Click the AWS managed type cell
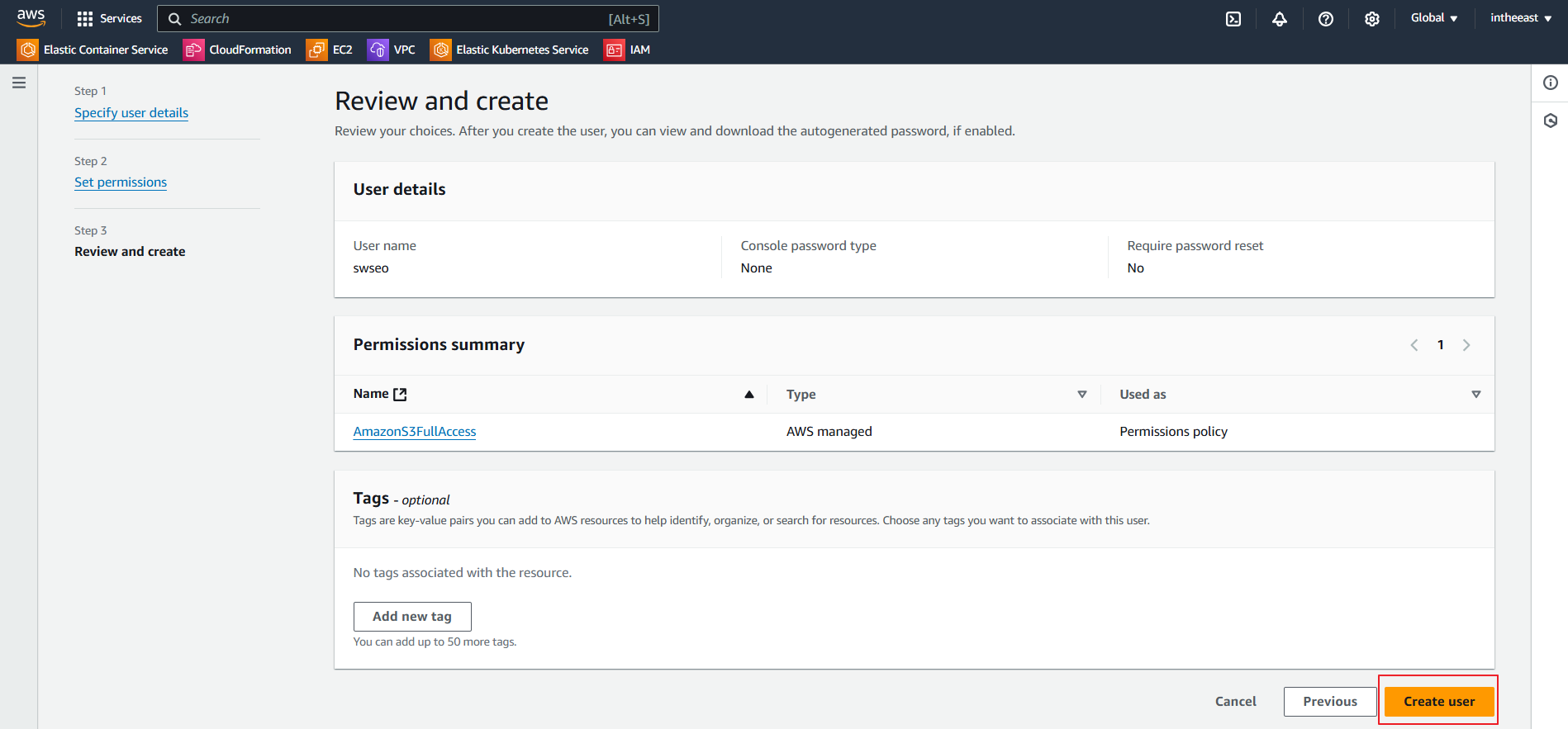The image size is (1568, 729). 829,432
